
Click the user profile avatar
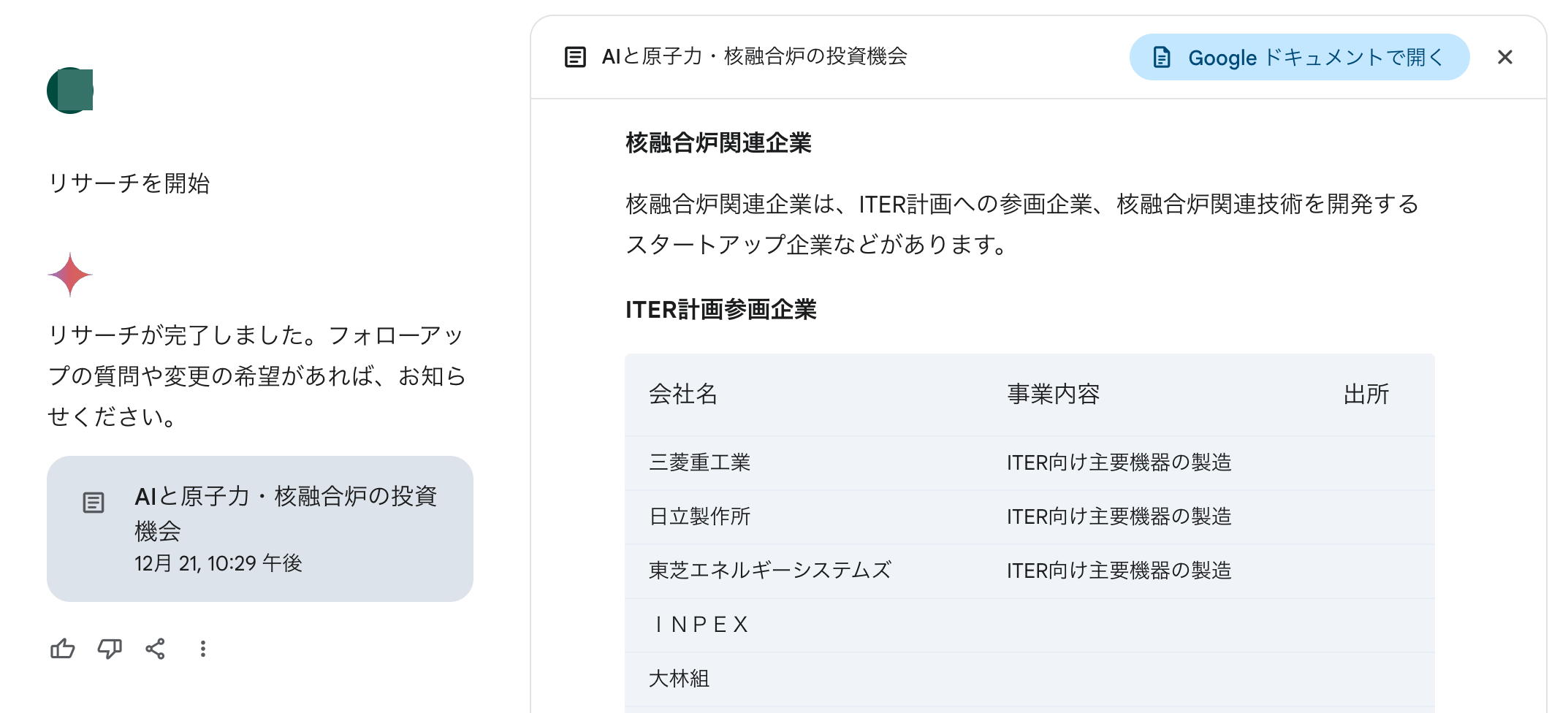[70, 91]
